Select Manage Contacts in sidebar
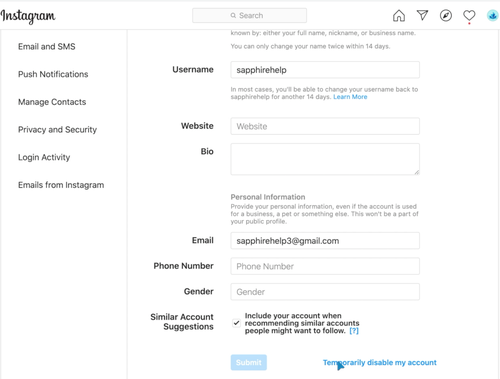Screen dimensions: 500x379 click(x=52, y=102)
